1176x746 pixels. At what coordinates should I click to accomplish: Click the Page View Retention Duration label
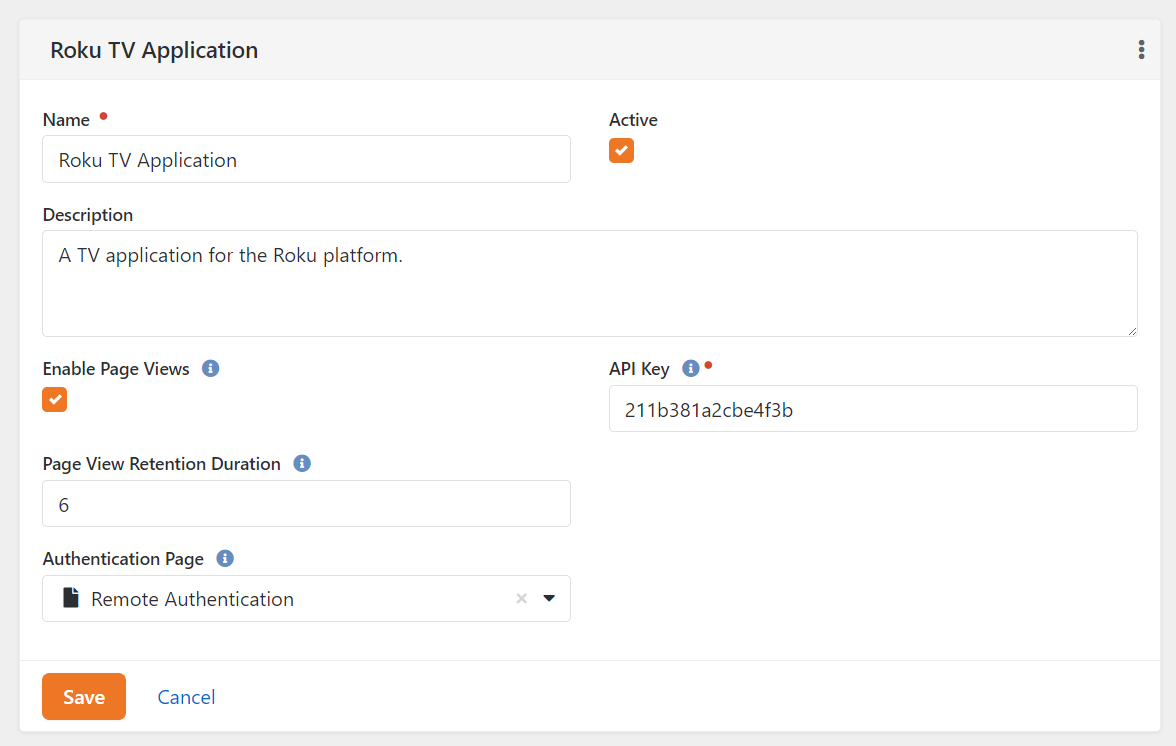[161, 464]
